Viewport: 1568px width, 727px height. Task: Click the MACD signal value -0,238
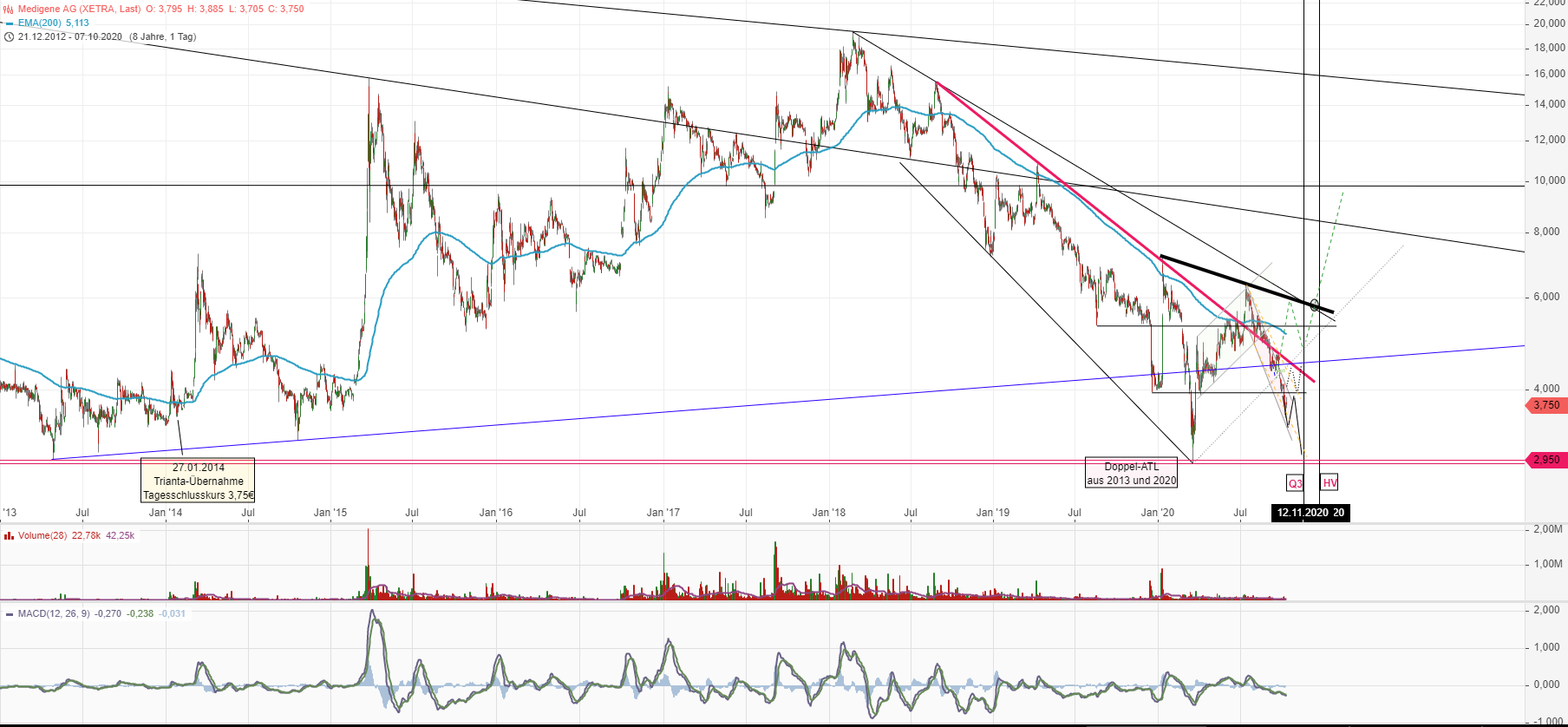(x=140, y=614)
